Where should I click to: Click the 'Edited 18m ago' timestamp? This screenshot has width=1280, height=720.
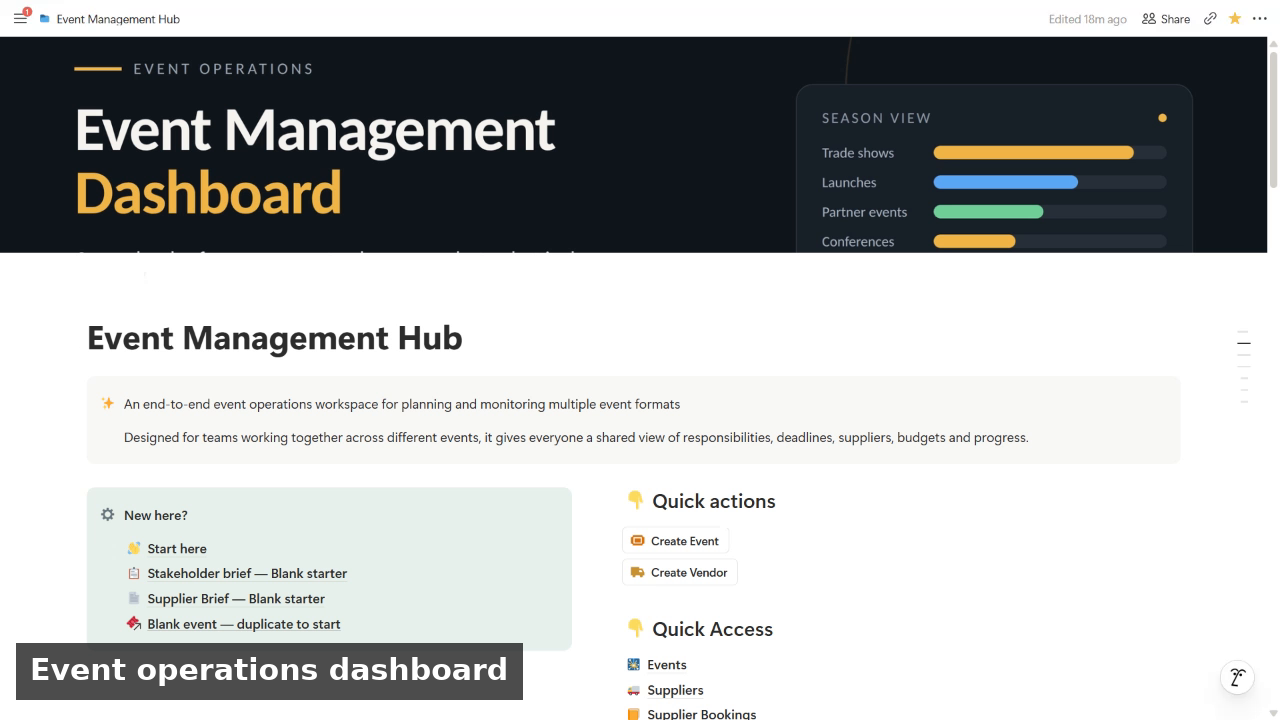[1087, 19]
